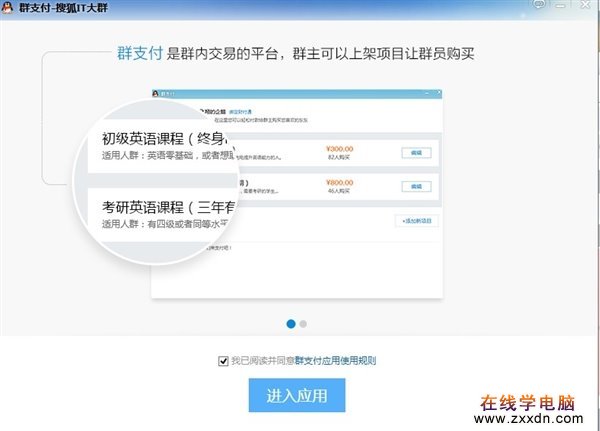The width and height of the screenshot is (600, 431).
Task: Close the 群支付-搜狐IT大群 window
Action: (585, 5)
